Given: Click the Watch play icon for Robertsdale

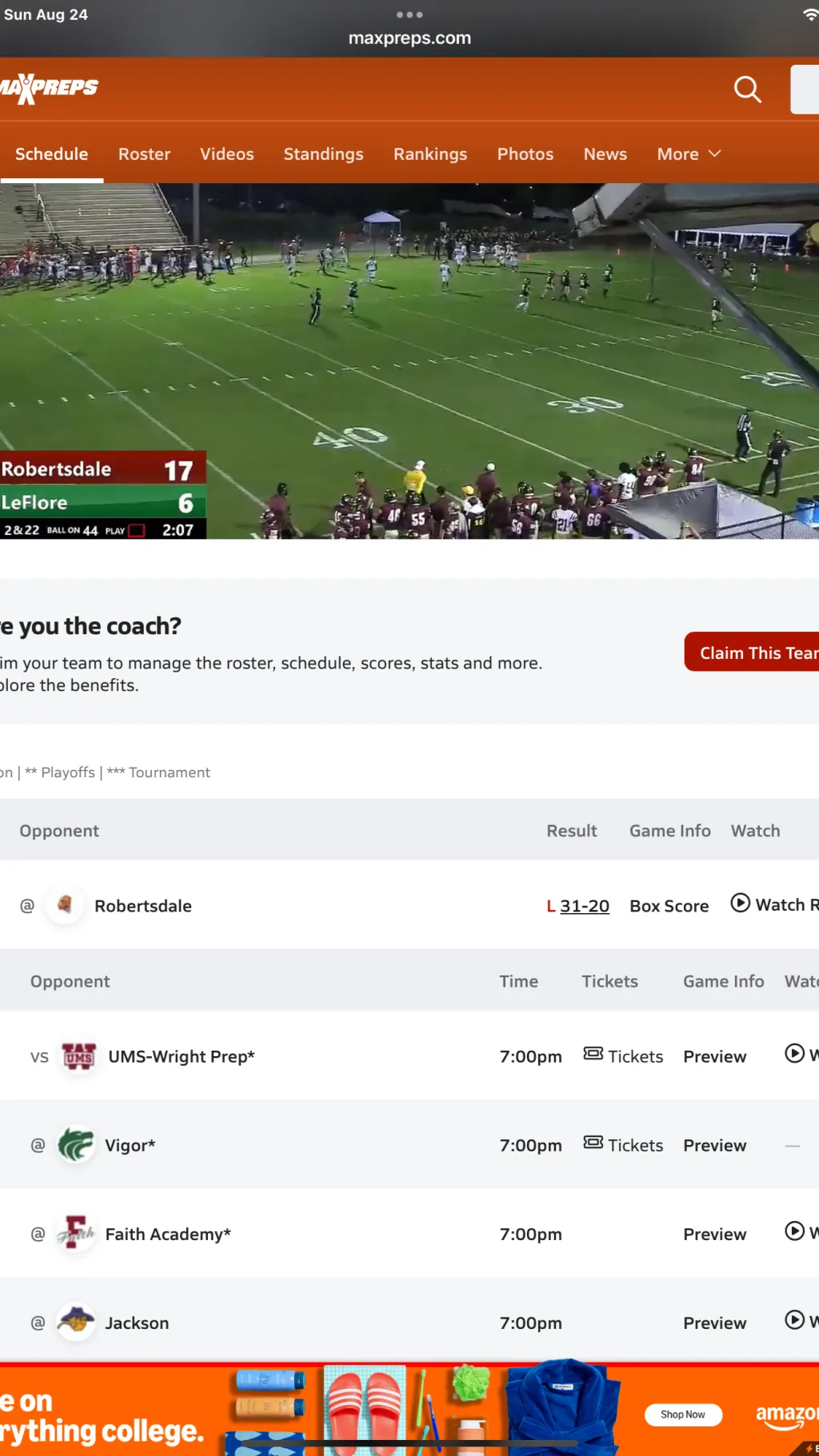Looking at the screenshot, I should point(741,904).
